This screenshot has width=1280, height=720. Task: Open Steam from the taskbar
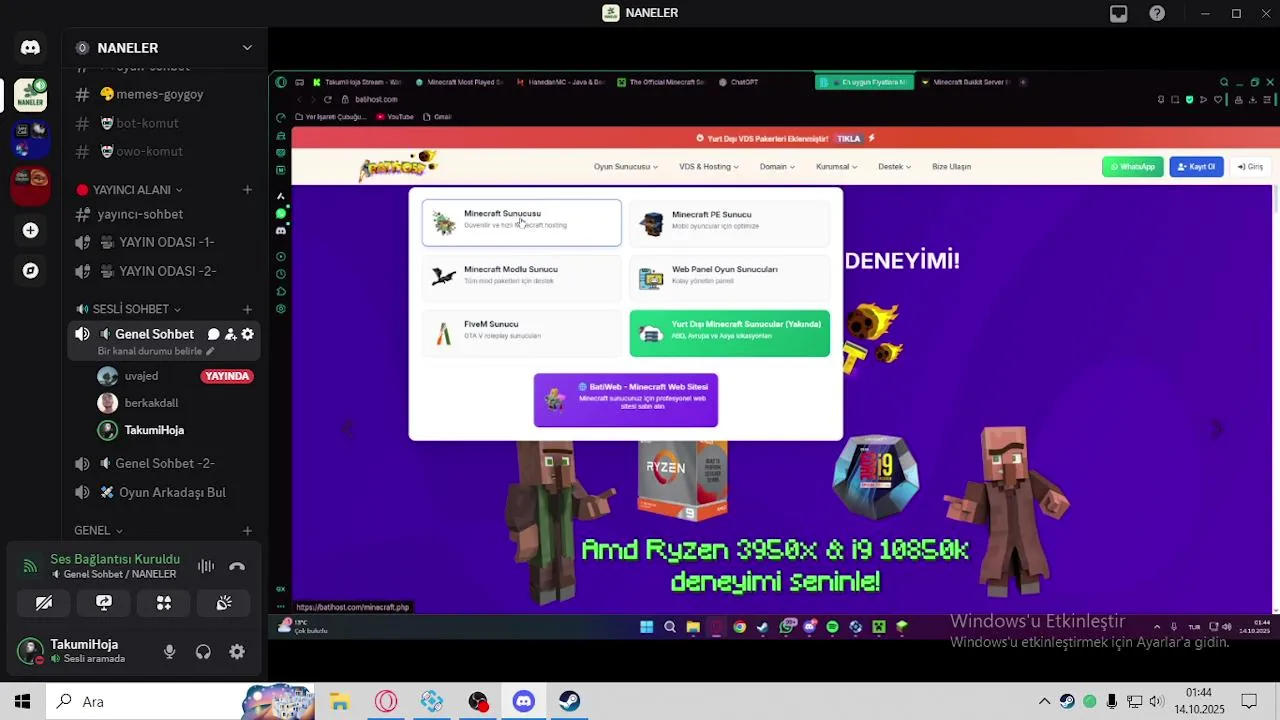[x=570, y=701]
